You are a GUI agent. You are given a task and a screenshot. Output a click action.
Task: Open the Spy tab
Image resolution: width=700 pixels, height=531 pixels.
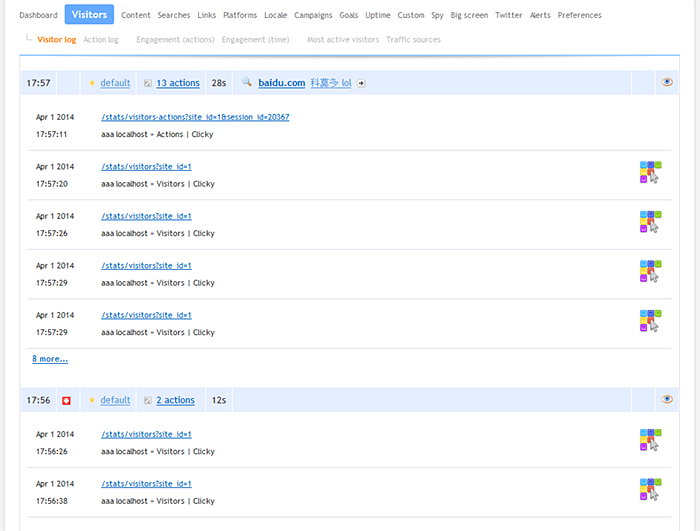[437, 15]
